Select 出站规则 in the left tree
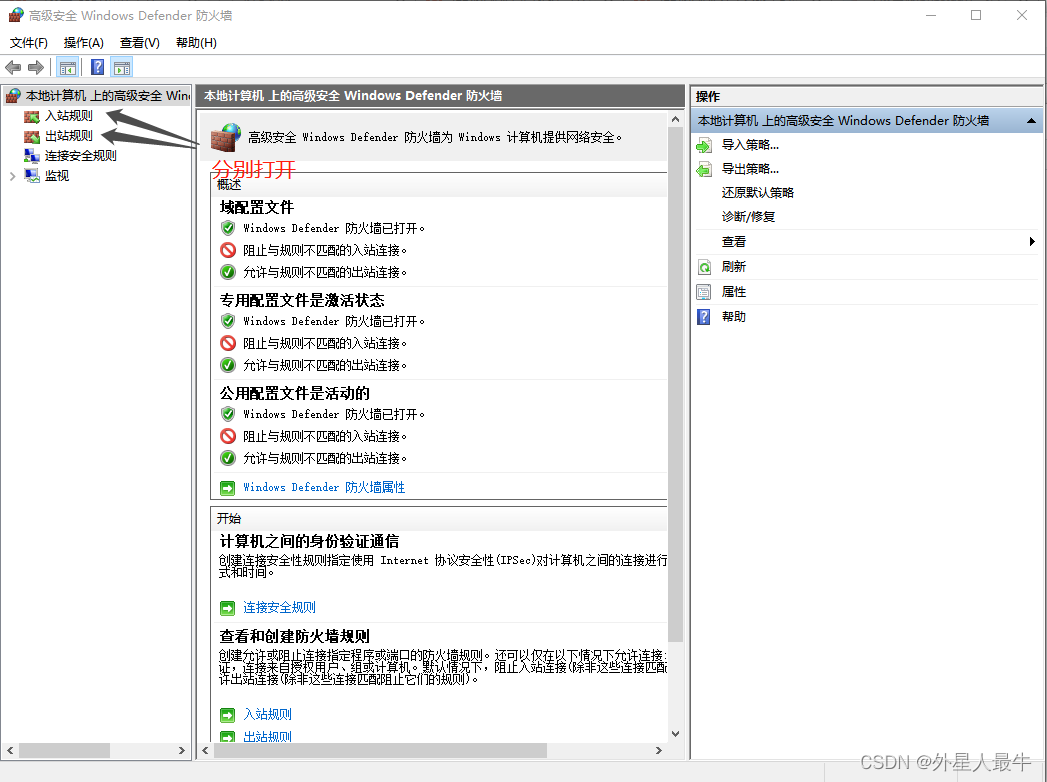 (69, 136)
